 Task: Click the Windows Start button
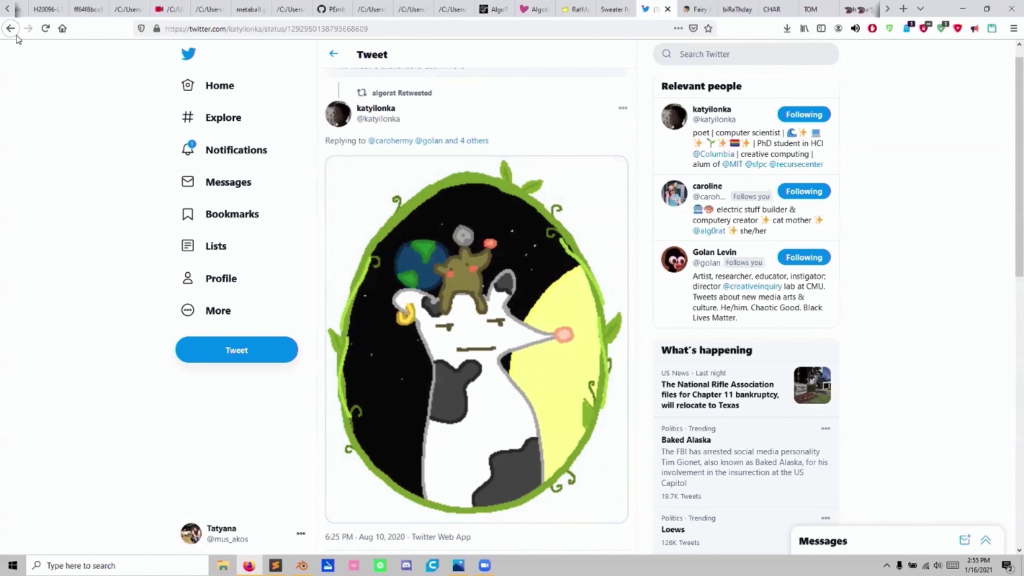coord(12,566)
